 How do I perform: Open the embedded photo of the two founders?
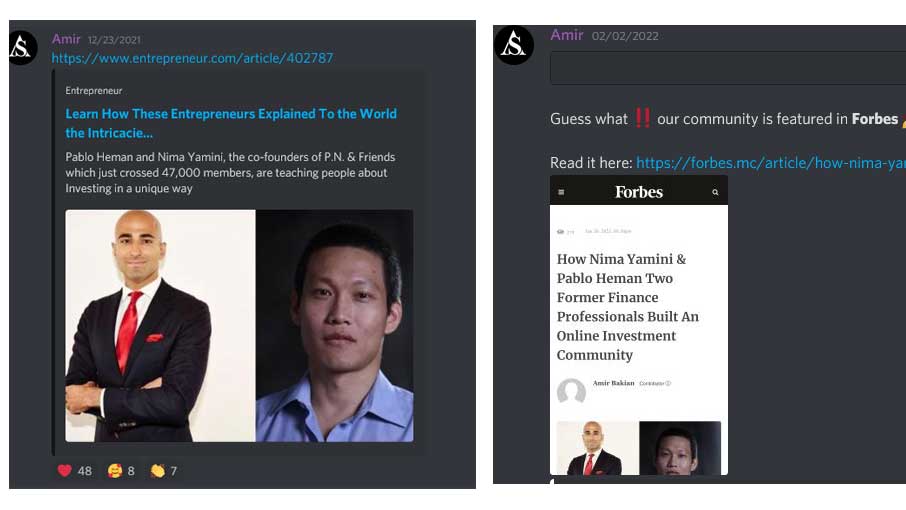[239, 326]
